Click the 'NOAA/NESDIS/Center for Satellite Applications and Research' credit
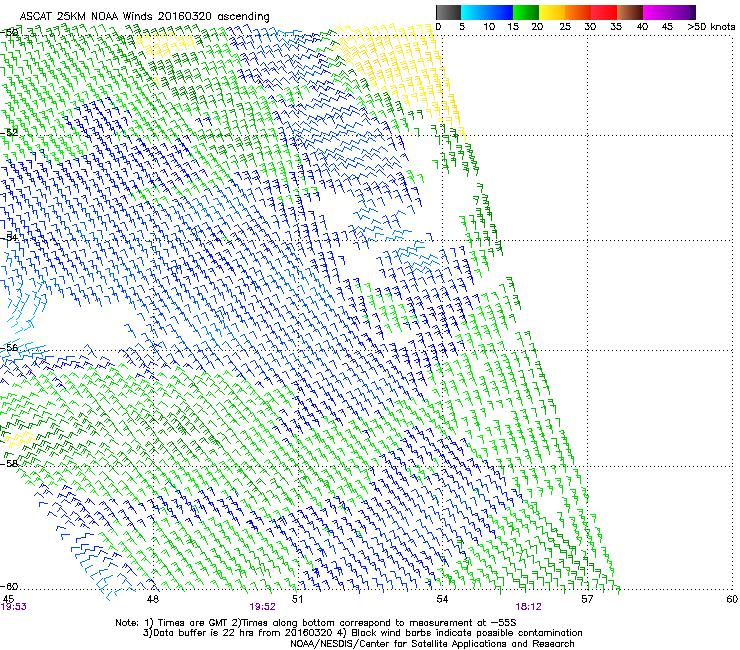The width and height of the screenshot is (740, 650). (x=432, y=644)
